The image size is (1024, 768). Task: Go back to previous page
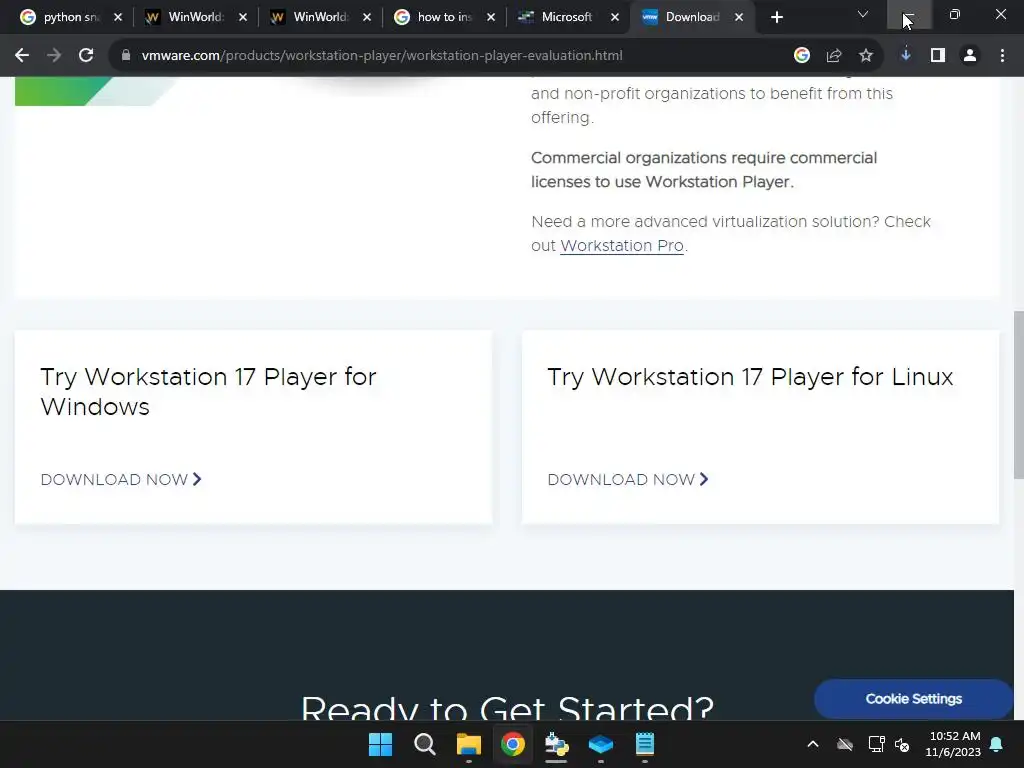point(22,56)
